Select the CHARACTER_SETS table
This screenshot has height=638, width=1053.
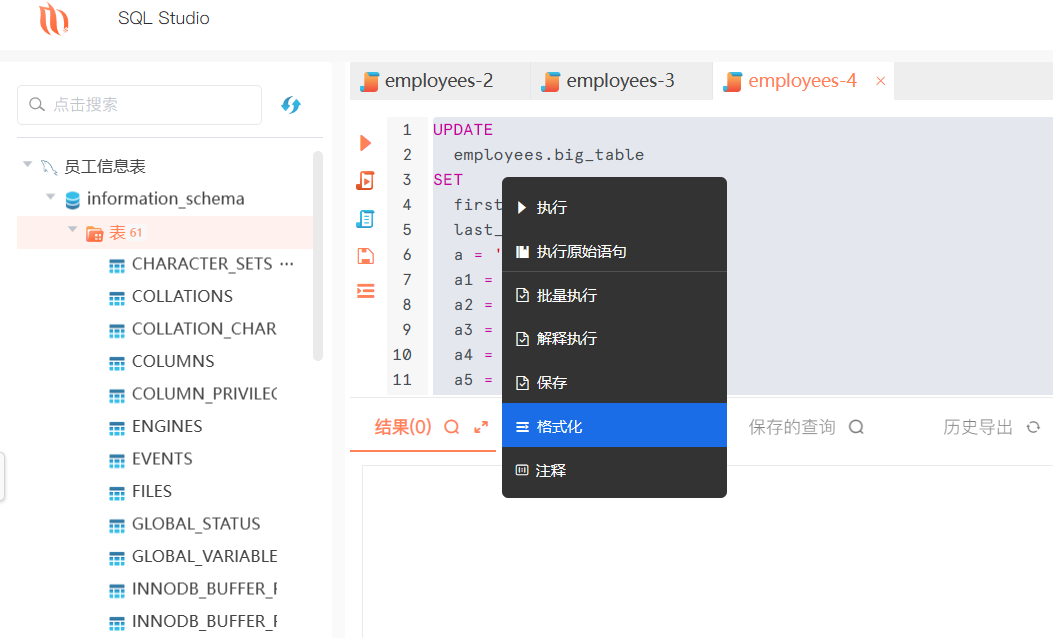click(202, 264)
